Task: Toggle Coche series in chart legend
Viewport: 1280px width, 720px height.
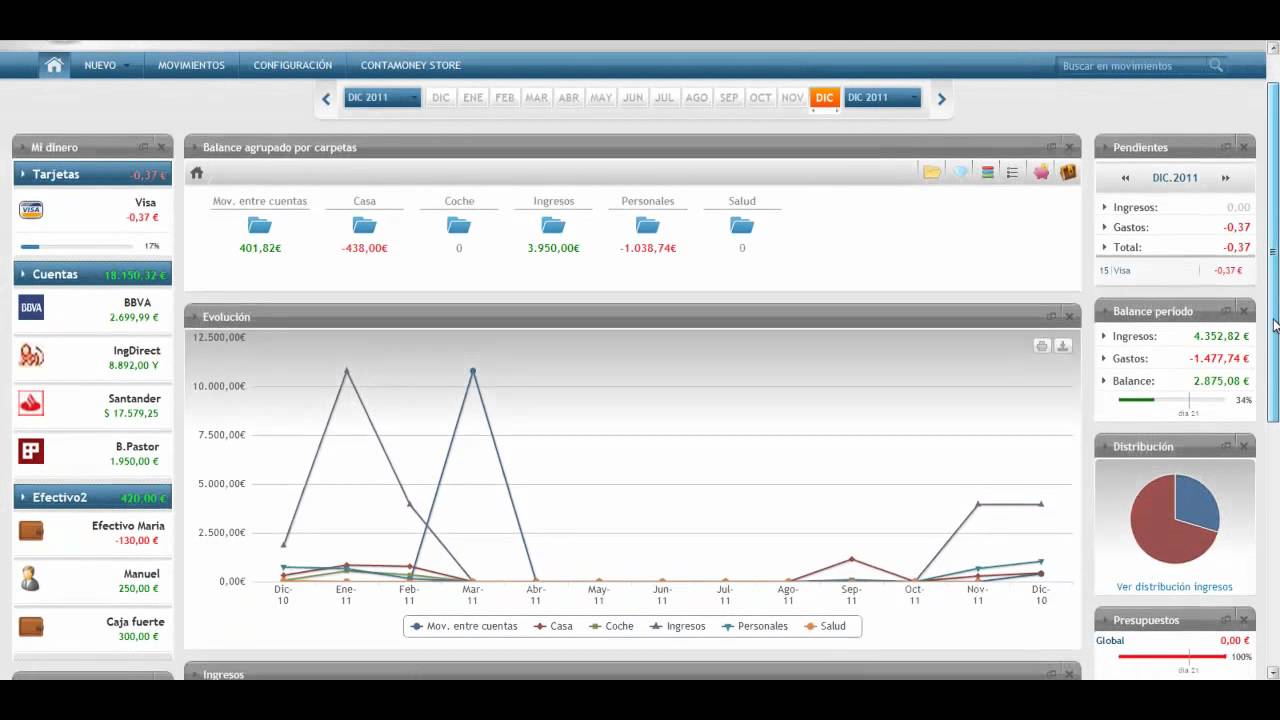Action: point(611,626)
